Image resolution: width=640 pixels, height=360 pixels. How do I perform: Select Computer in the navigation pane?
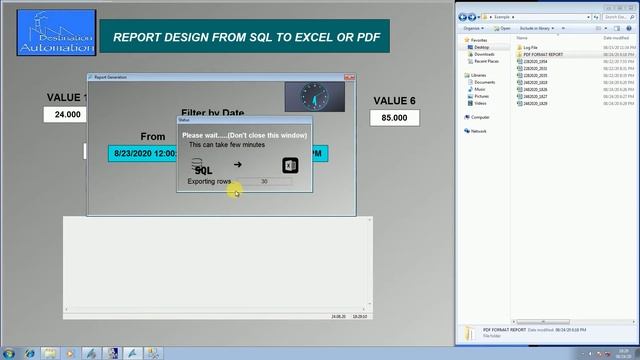pyautogui.click(x=480, y=117)
